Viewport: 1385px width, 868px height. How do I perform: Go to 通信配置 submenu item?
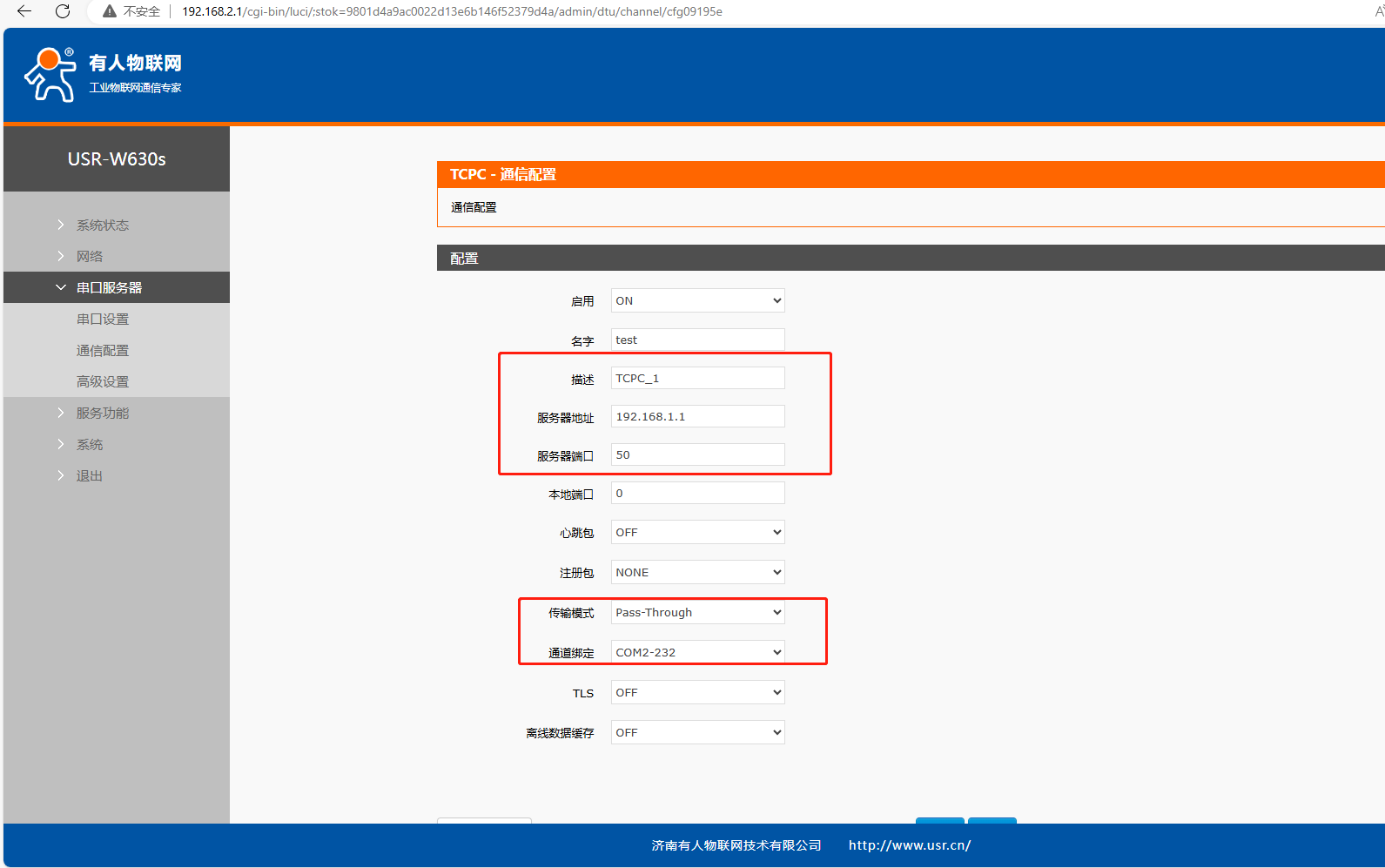click(x=103, y=350)
